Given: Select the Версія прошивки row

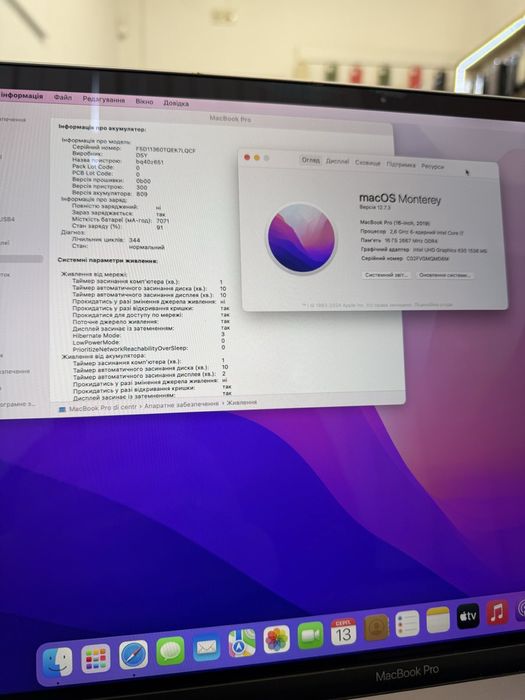Looking at the screenshot, I should click(112, 180).
